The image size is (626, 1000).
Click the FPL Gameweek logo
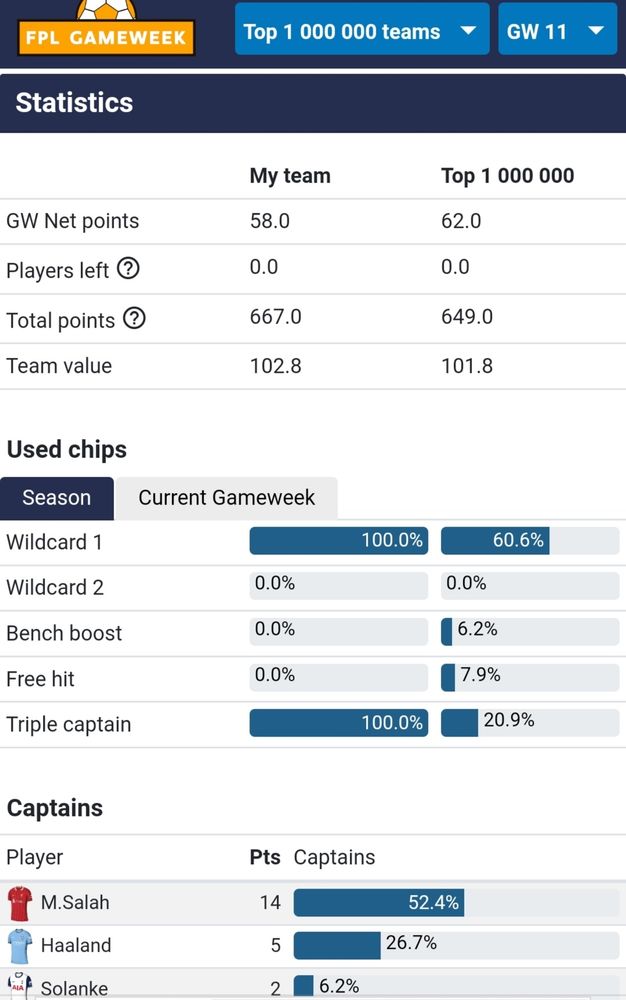pos(106,30)
